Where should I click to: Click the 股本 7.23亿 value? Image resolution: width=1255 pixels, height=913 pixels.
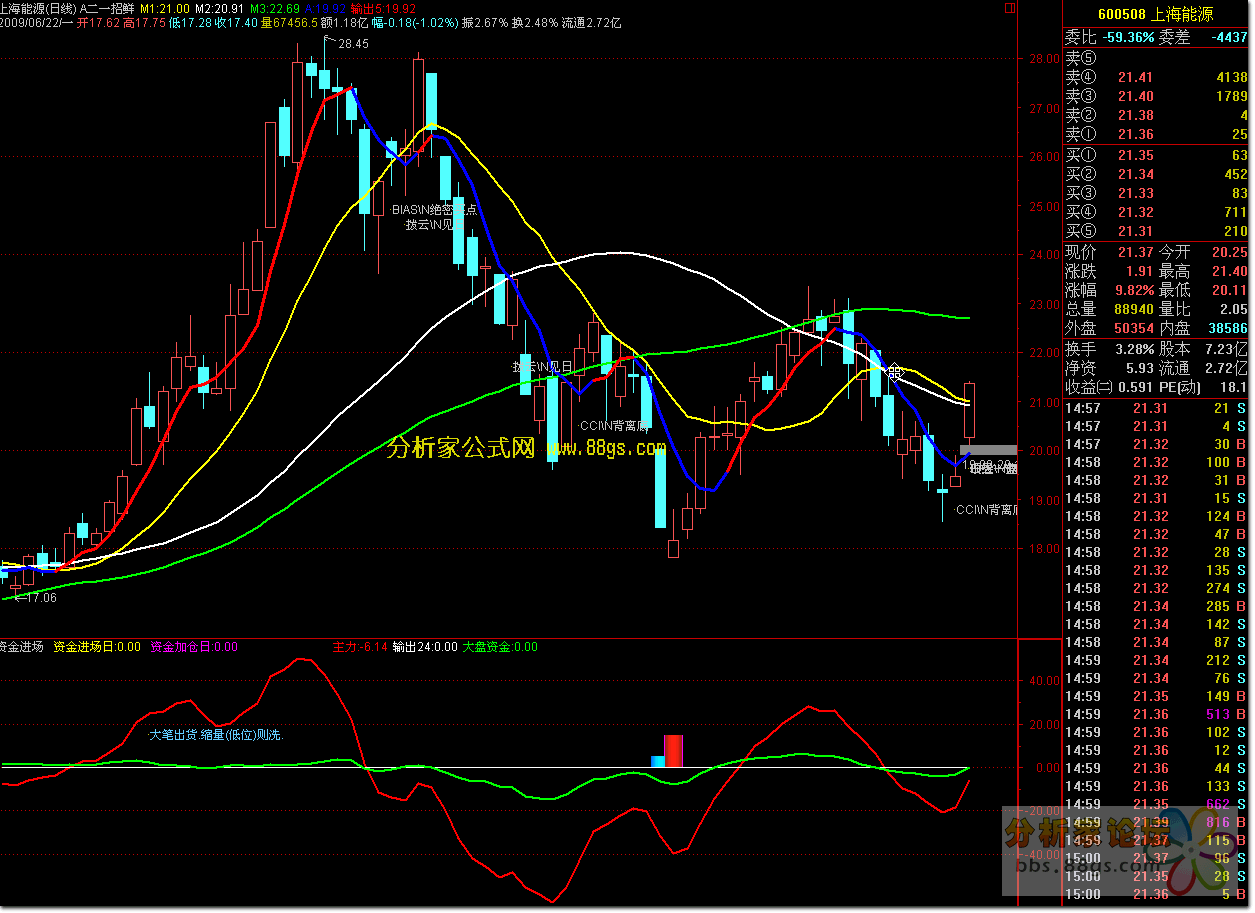(x=1228, y=349)
